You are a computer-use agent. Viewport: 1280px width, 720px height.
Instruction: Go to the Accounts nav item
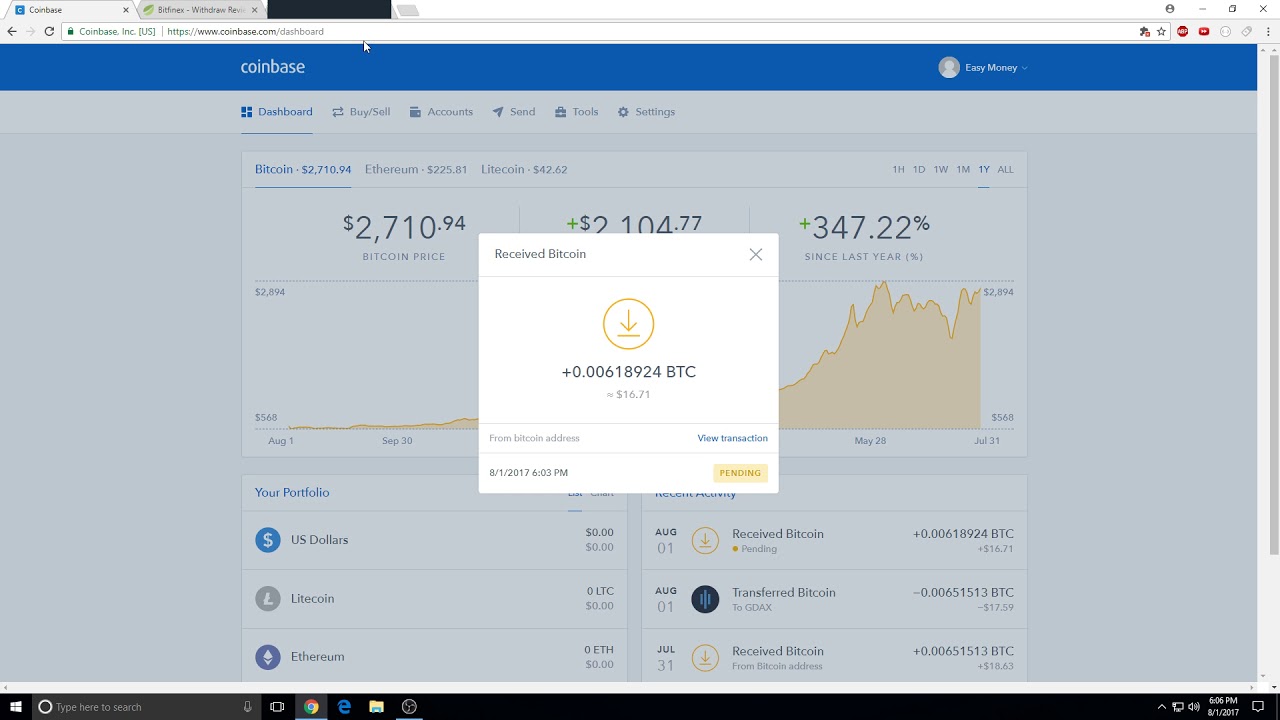[x=441, y=112]
